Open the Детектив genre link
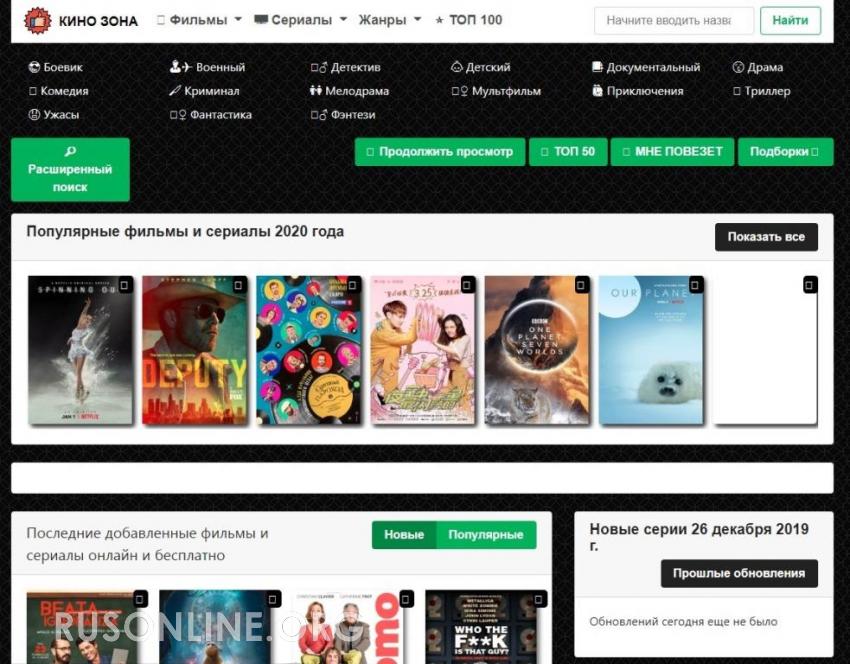Viewport: 850px width, 664px height. (x=346, y=67)
